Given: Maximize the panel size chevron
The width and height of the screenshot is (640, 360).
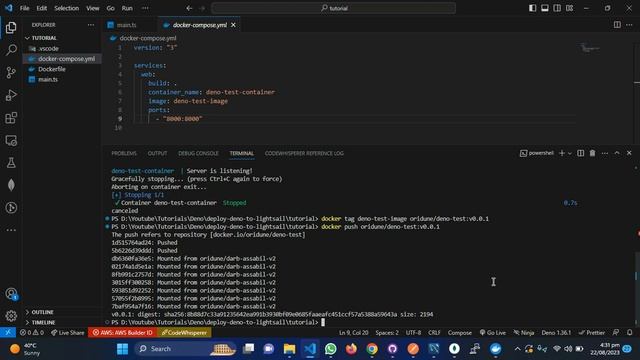Looking at the screenshot, I should tap(617, 153).
